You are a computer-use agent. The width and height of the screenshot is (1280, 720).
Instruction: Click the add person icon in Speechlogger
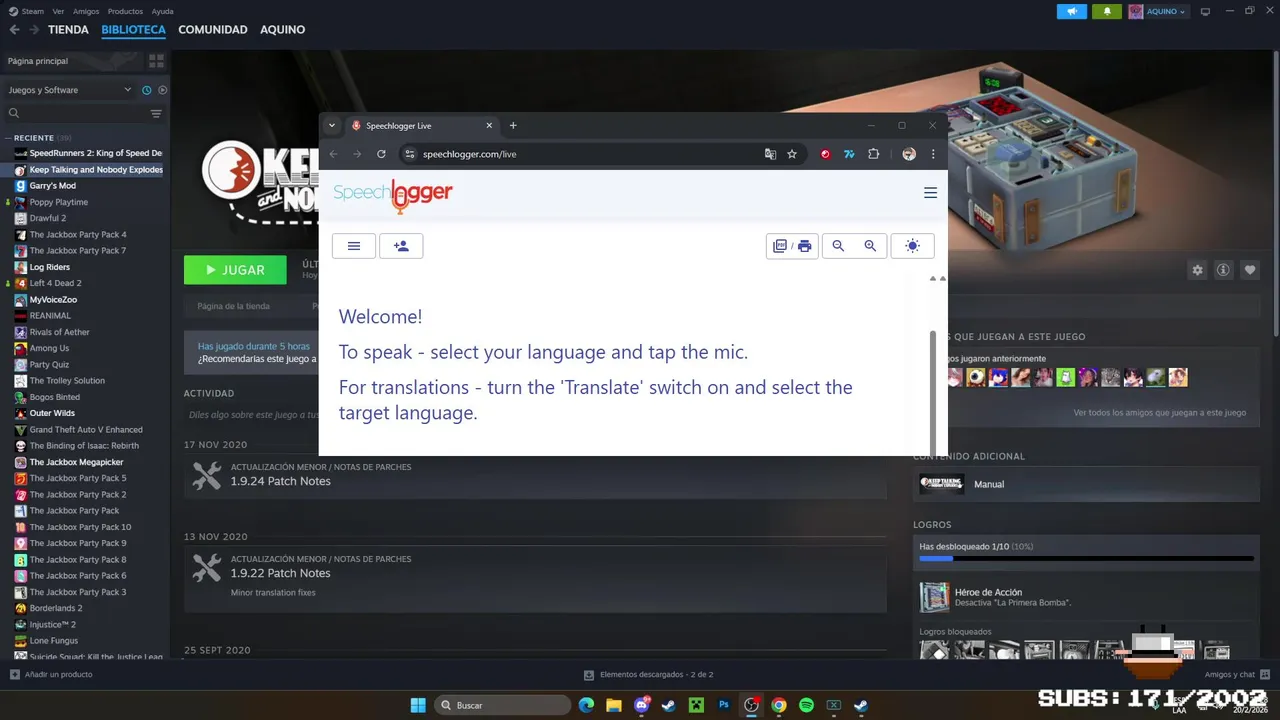pyautogui.click(x=401, y=246)
